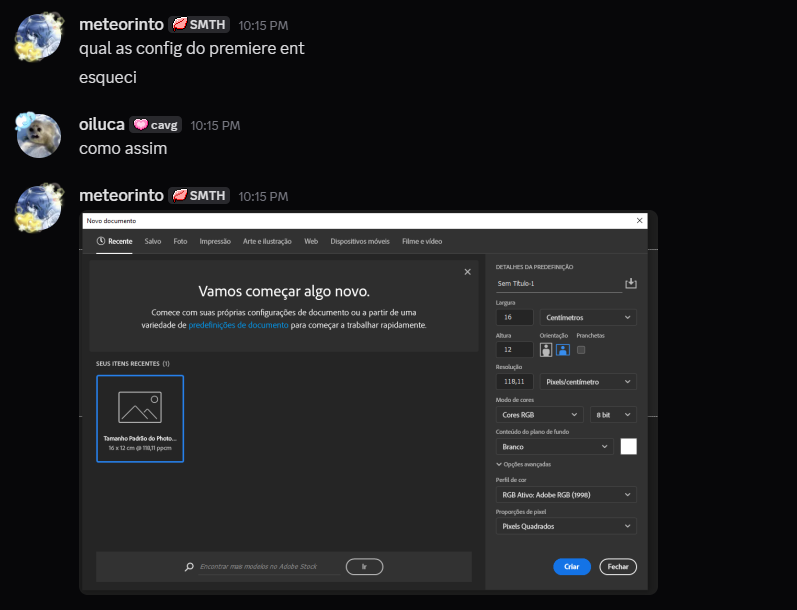Click meteorinto username in first message
The image size is (797, 610).
(121, 24)
